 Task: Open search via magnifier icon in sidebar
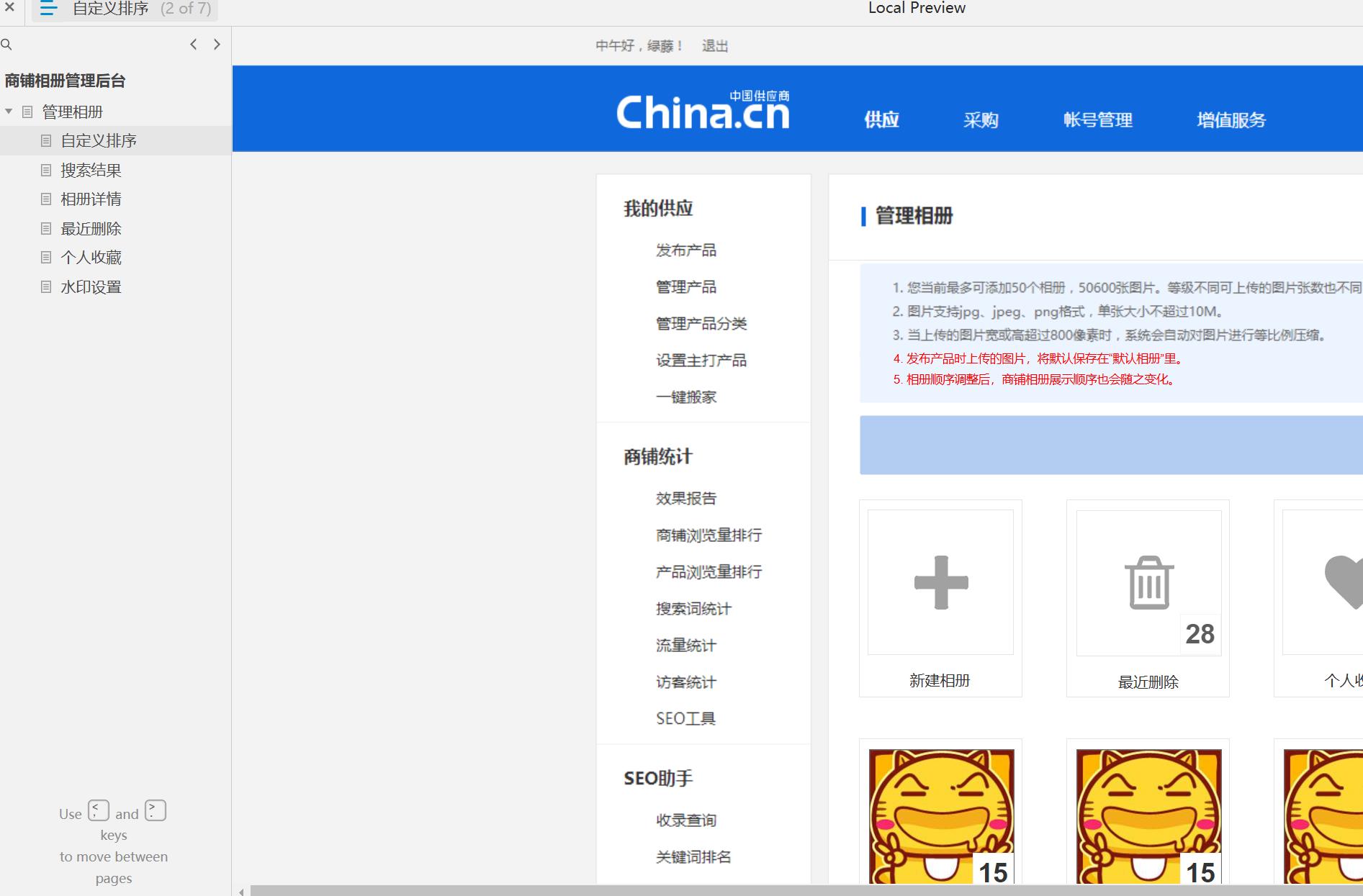click(6, 45)
